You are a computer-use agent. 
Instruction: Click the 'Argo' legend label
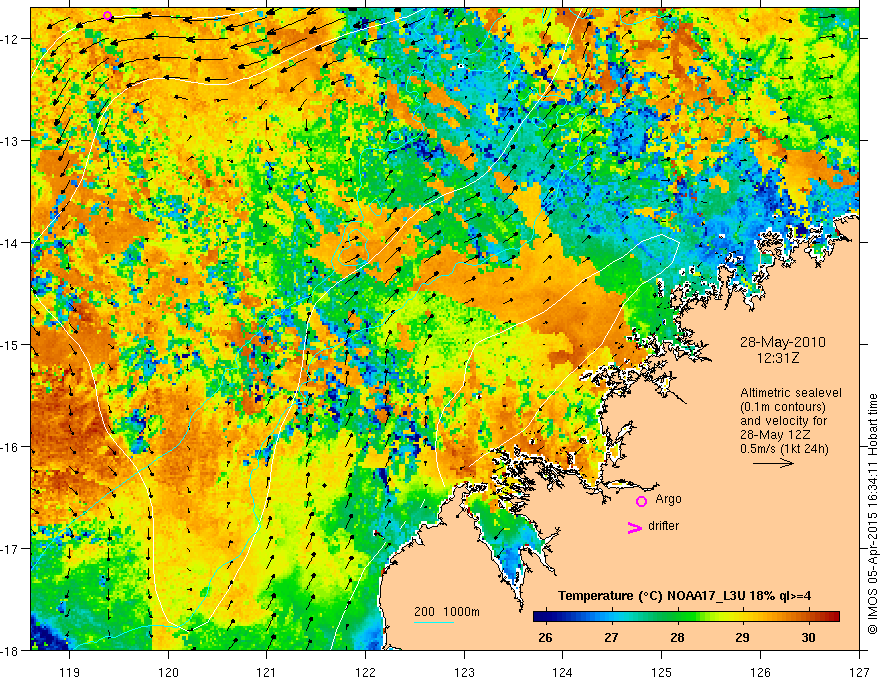(x=668, y=499)
